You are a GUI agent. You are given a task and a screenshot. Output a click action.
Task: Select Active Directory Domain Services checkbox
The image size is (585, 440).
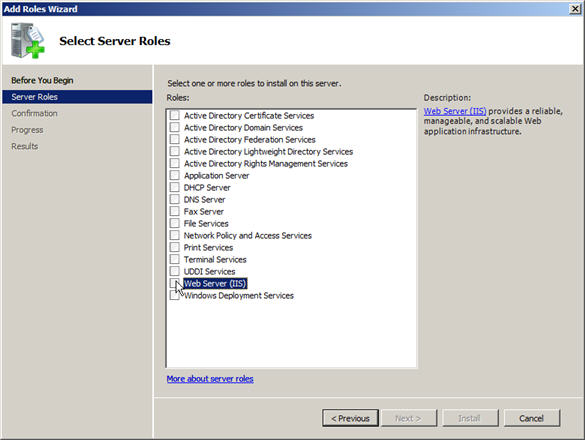(174, 127)
